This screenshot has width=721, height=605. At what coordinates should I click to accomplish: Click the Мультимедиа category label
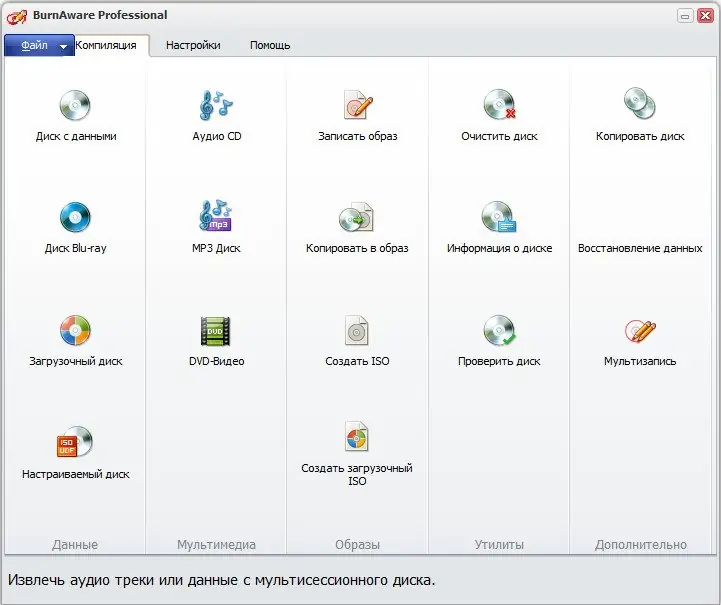[216, 545]
